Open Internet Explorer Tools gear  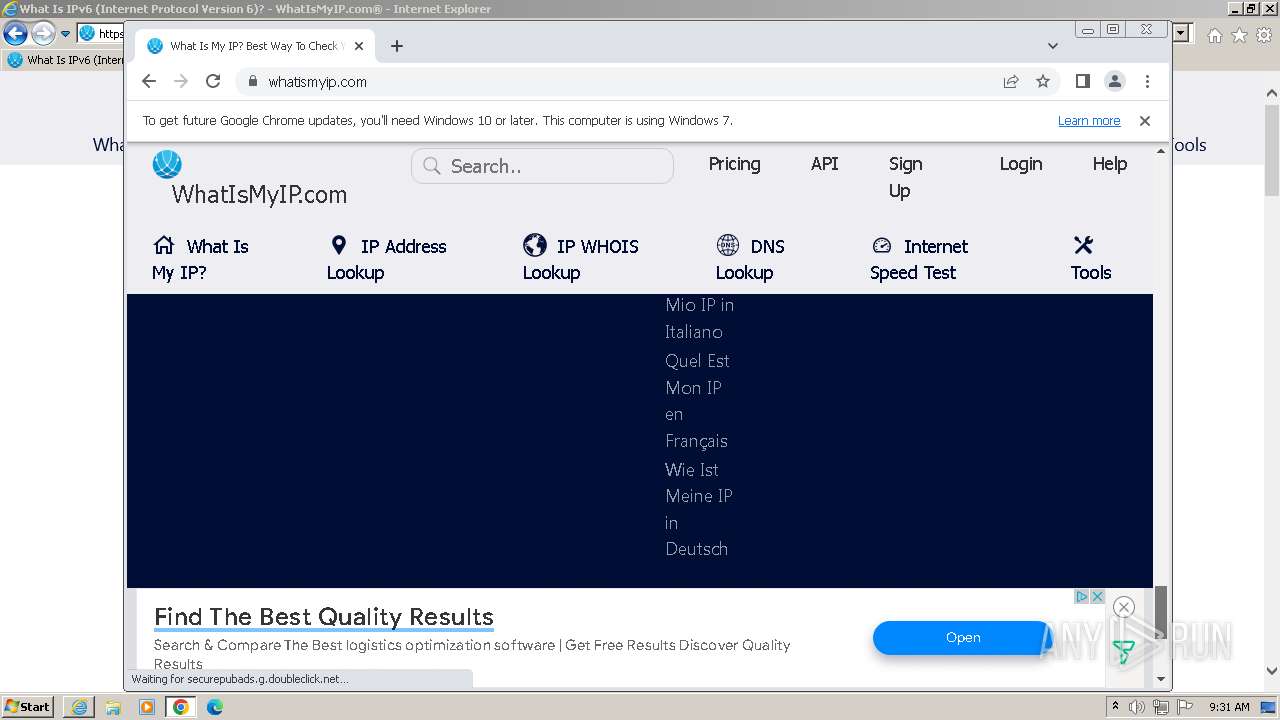click(x=1264, y=35)
